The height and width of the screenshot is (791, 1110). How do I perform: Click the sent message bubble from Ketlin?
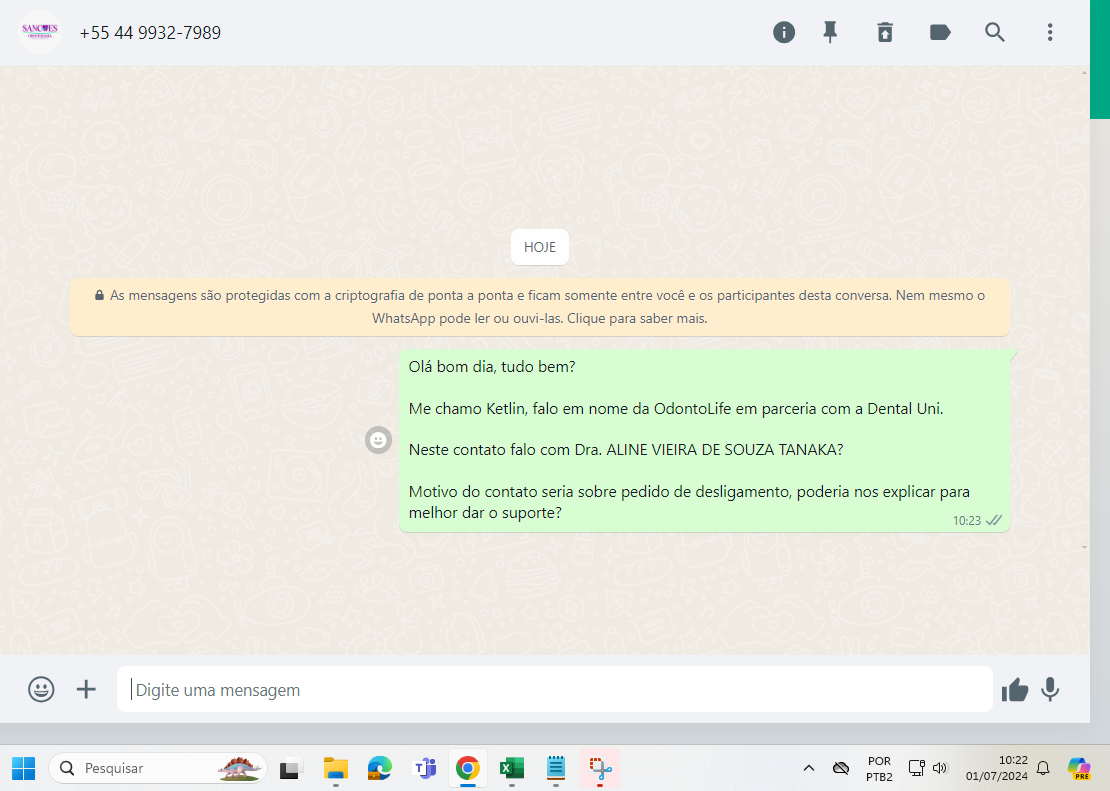point(704,440)
